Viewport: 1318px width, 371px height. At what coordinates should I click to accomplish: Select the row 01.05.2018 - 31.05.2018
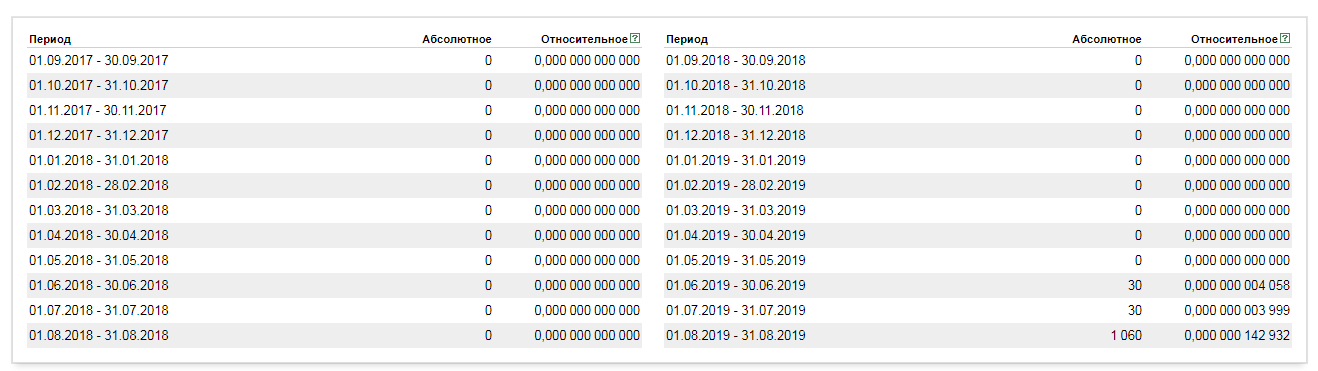[334, 260]
